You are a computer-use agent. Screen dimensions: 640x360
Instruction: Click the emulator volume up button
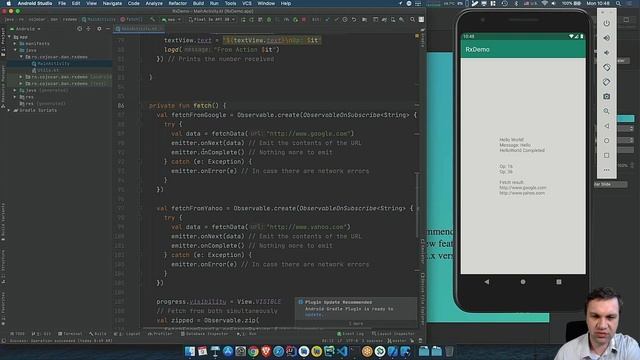pos(607,38)
